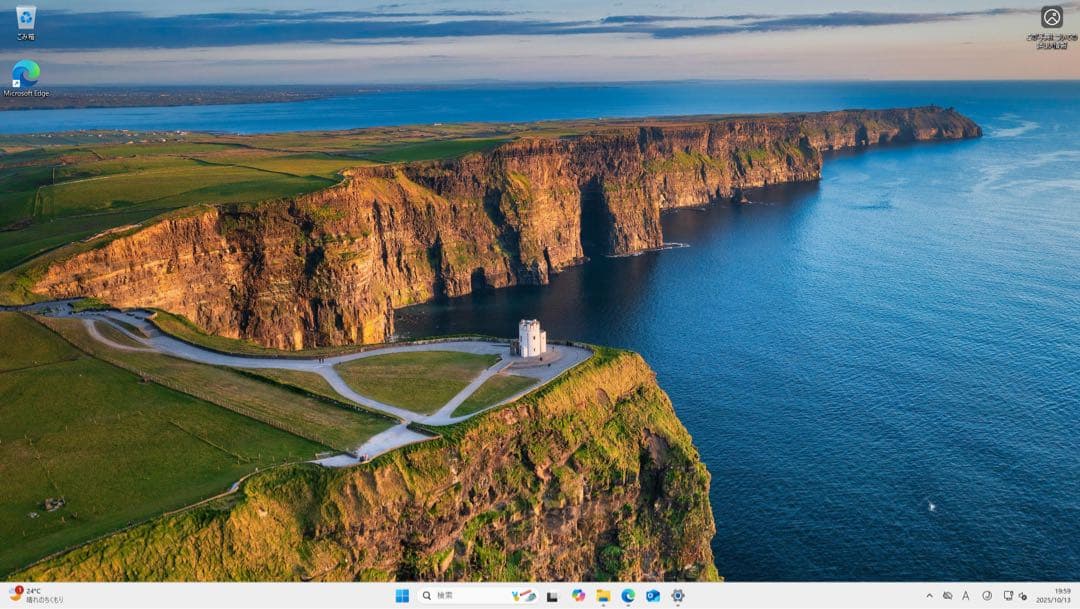Open the Windows Start menu

[x=402, y=596]
